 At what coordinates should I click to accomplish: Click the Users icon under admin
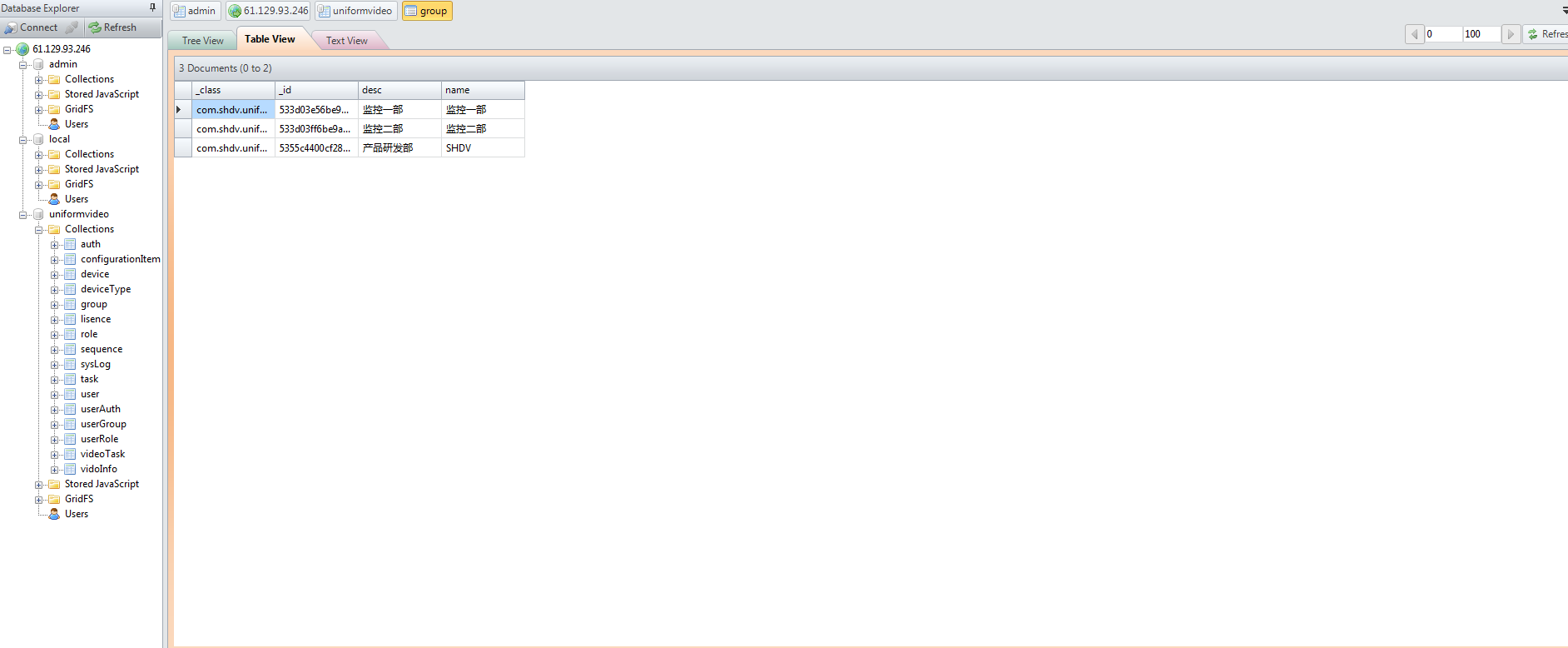[x=54, y=124]
